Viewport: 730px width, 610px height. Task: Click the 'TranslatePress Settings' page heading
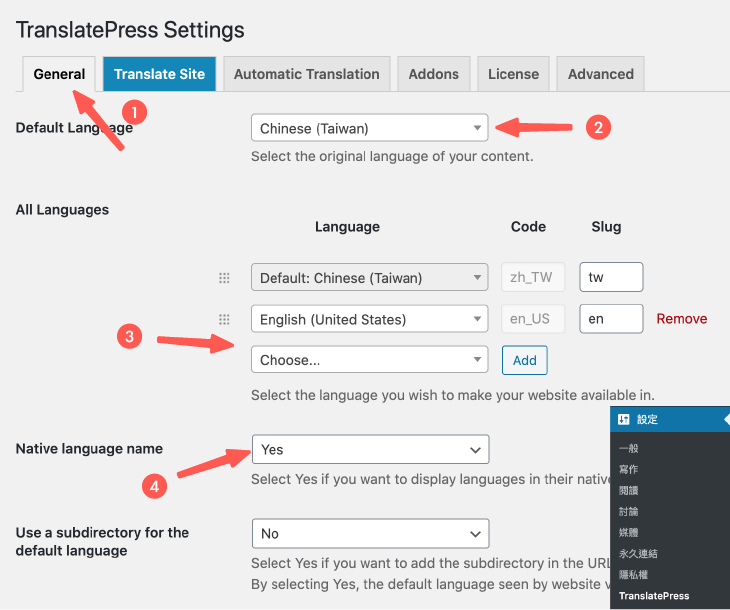point(130,30)
